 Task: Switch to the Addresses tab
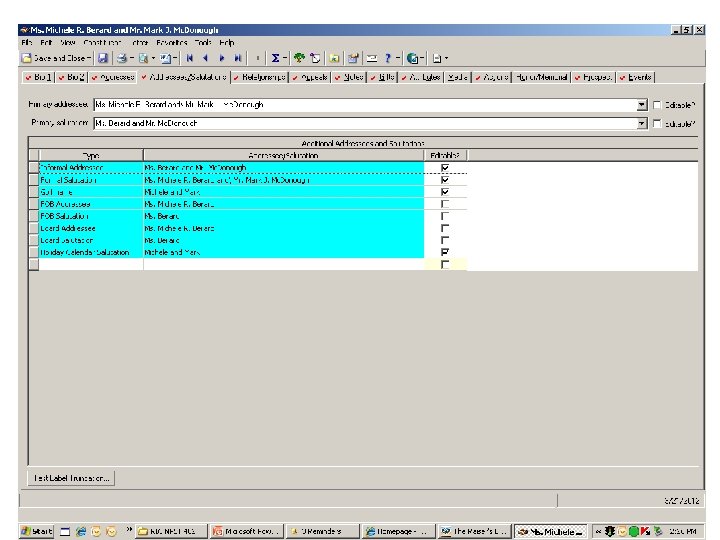point(112,77)
